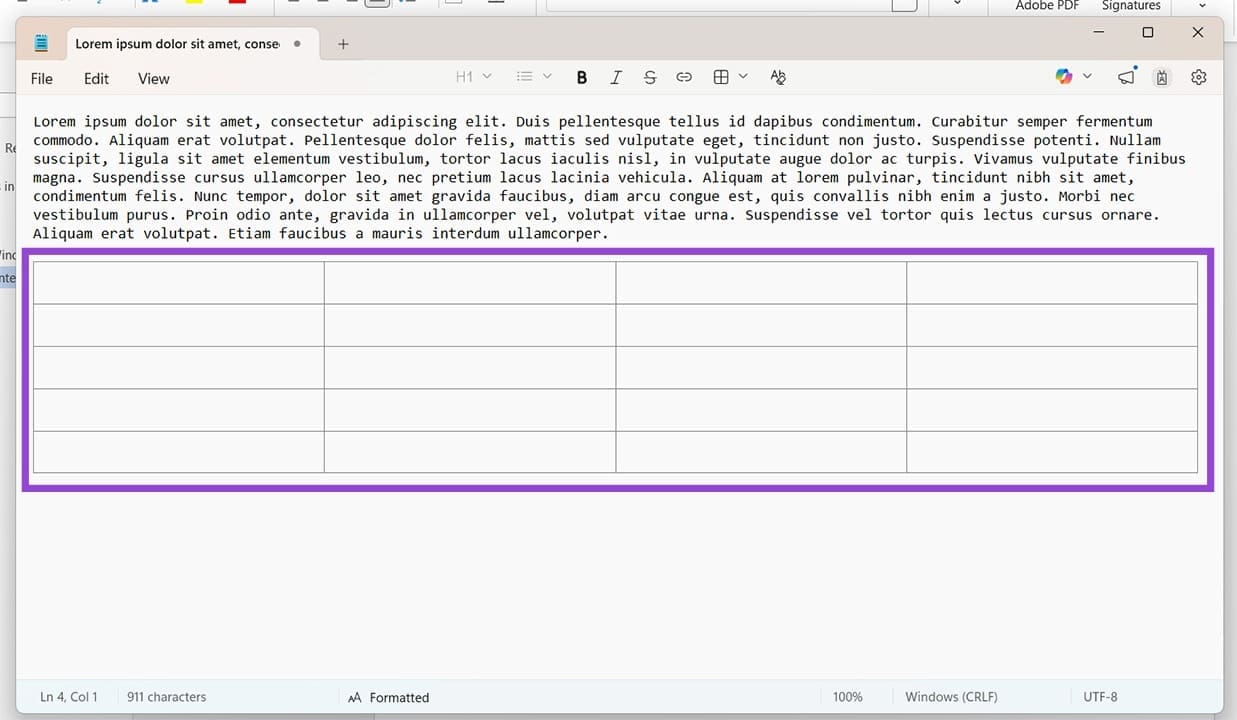Viewport: 1237px width, 720px height.
Task: Open the File menu
Action: coord(41,78)
